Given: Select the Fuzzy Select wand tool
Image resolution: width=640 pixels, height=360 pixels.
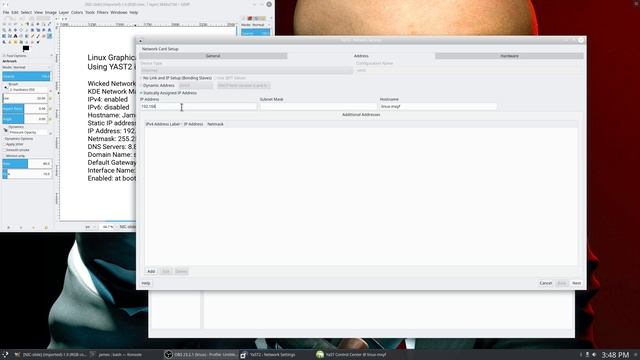Looking at the screenshot, I should [x=21, y=24].
